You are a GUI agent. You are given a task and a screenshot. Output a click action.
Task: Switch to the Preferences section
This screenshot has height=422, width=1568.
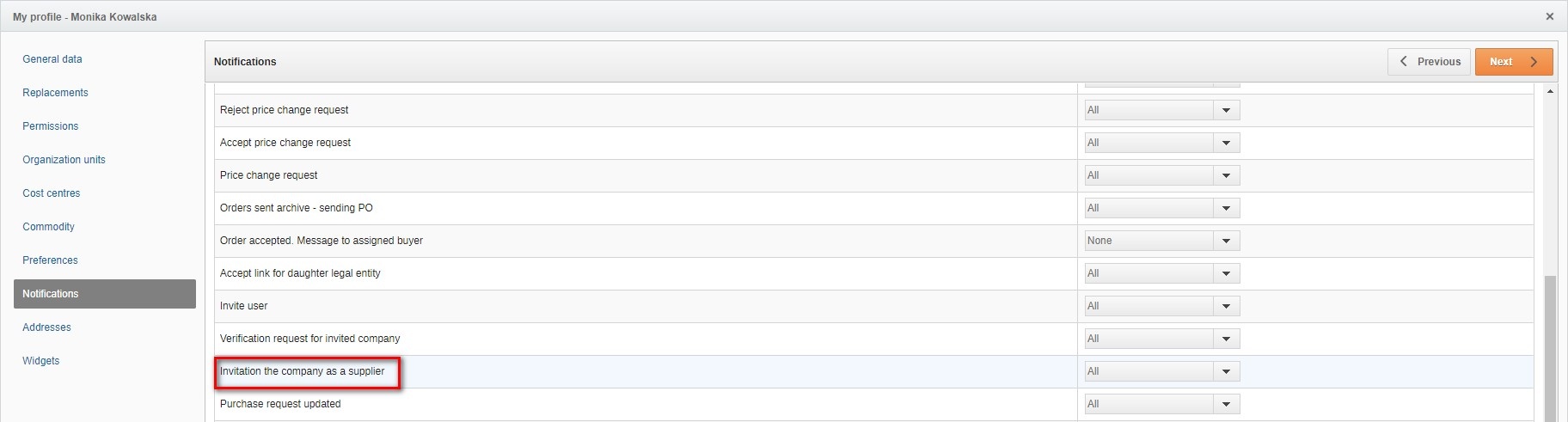(50, 260)
